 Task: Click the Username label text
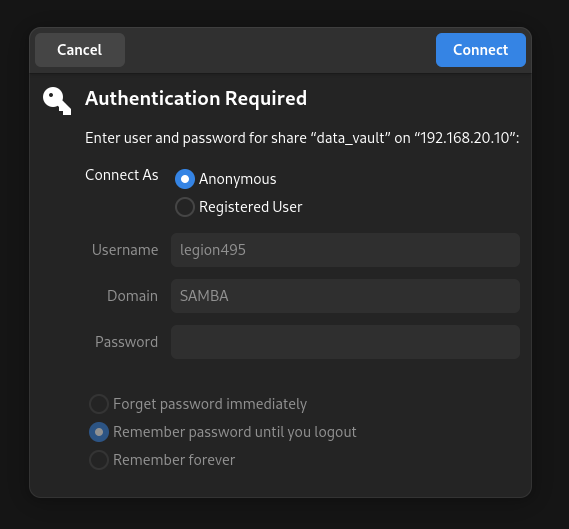click(x=125, y=250)
